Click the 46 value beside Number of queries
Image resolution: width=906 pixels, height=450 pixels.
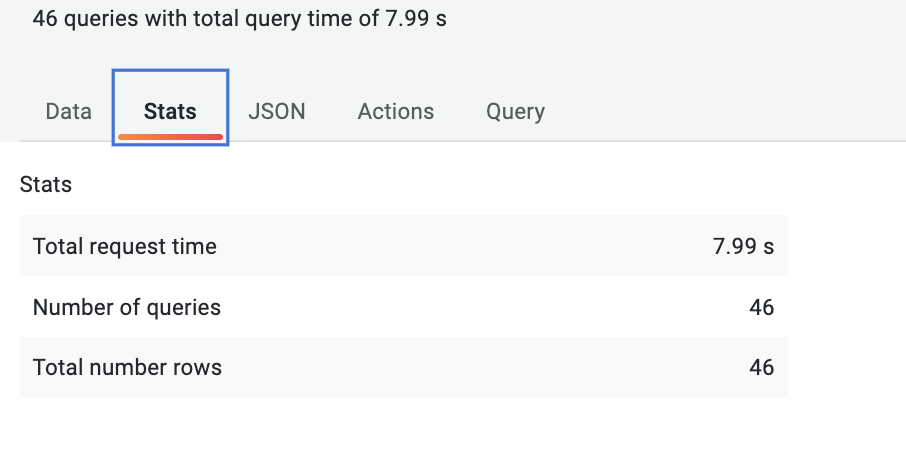point(762,307)
